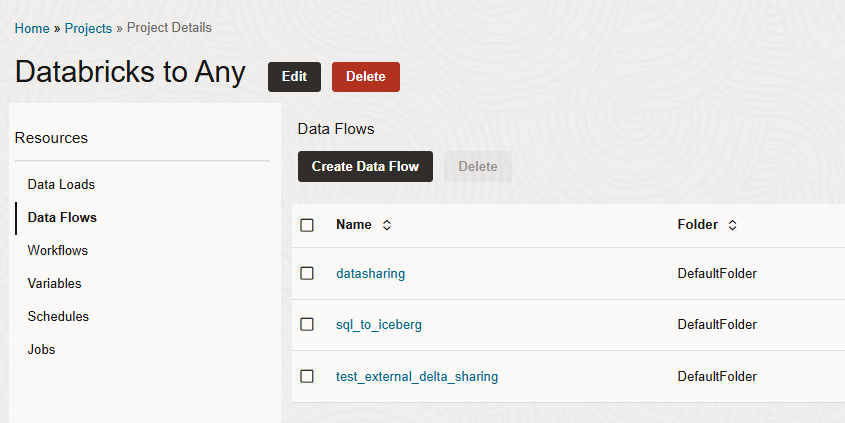Mark the test_external_delta_sharing checkbox
The width and height of the screenshot is (845, 423).
pyautogui.click(x=307, y=376)
